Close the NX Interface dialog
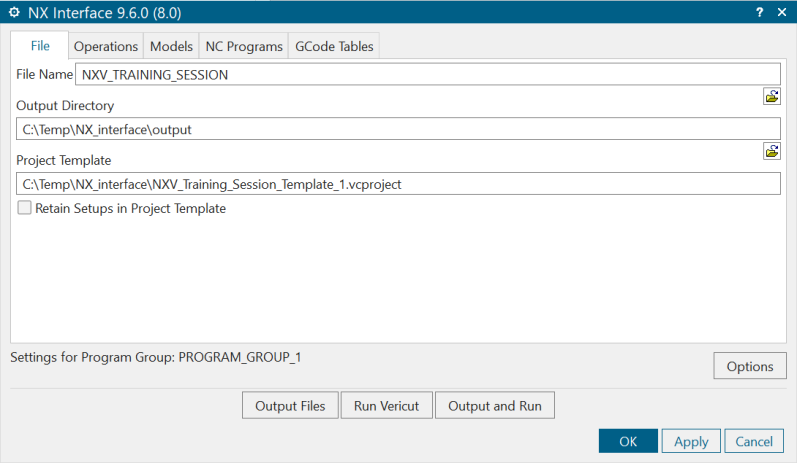The height and width of the screenshot is (463, 797). (x=782, y=12)
